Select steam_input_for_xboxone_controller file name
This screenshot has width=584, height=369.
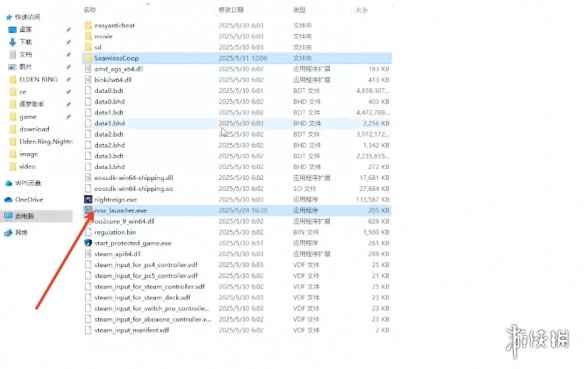[153, 319]
